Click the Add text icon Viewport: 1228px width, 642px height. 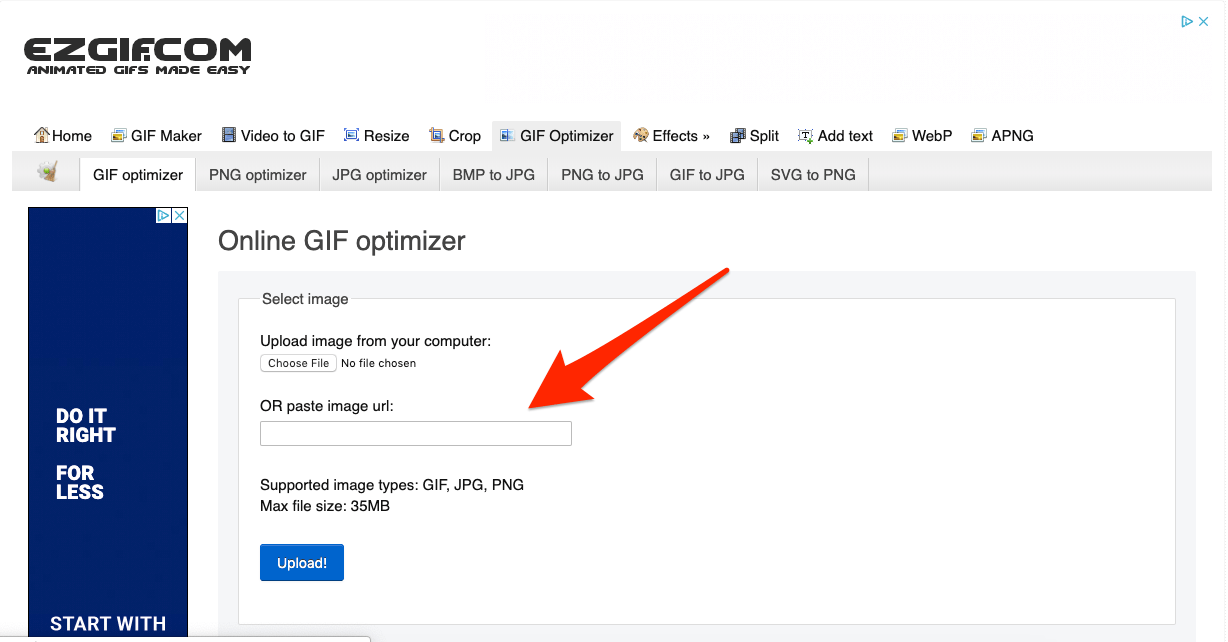coord(805,136)
